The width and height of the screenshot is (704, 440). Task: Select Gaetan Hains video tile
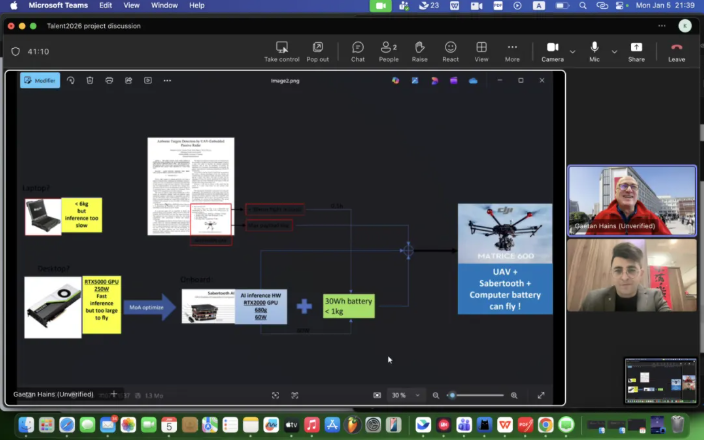[x=632, y=200]
